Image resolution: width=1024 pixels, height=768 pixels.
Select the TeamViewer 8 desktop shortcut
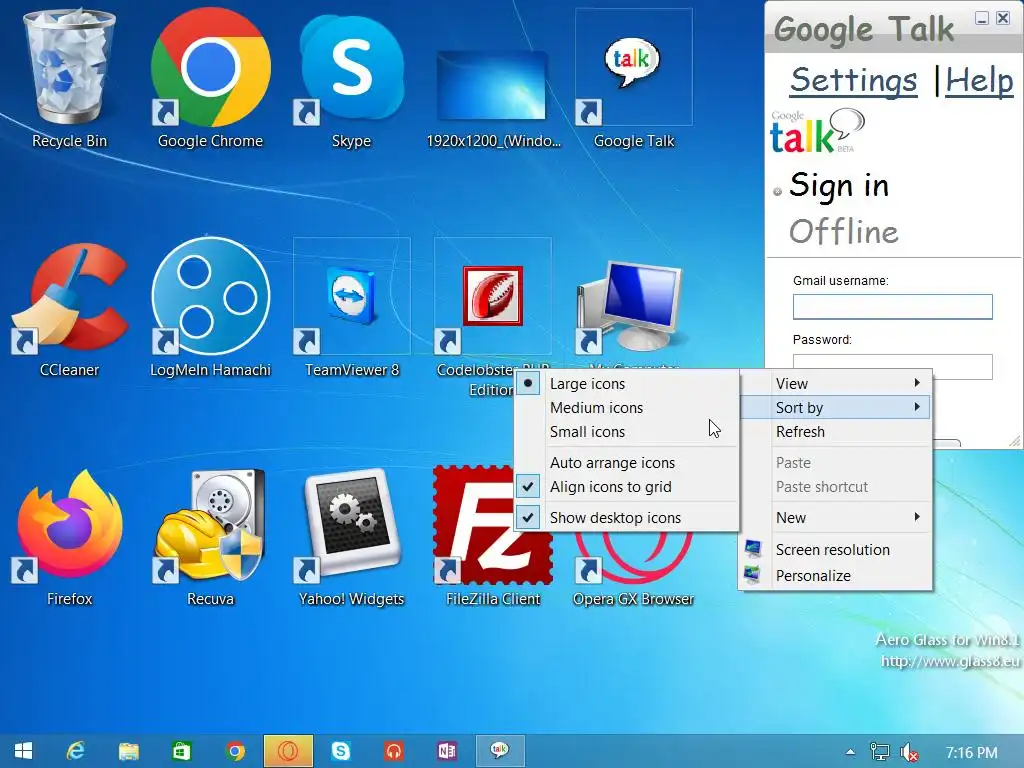[351, 308]
